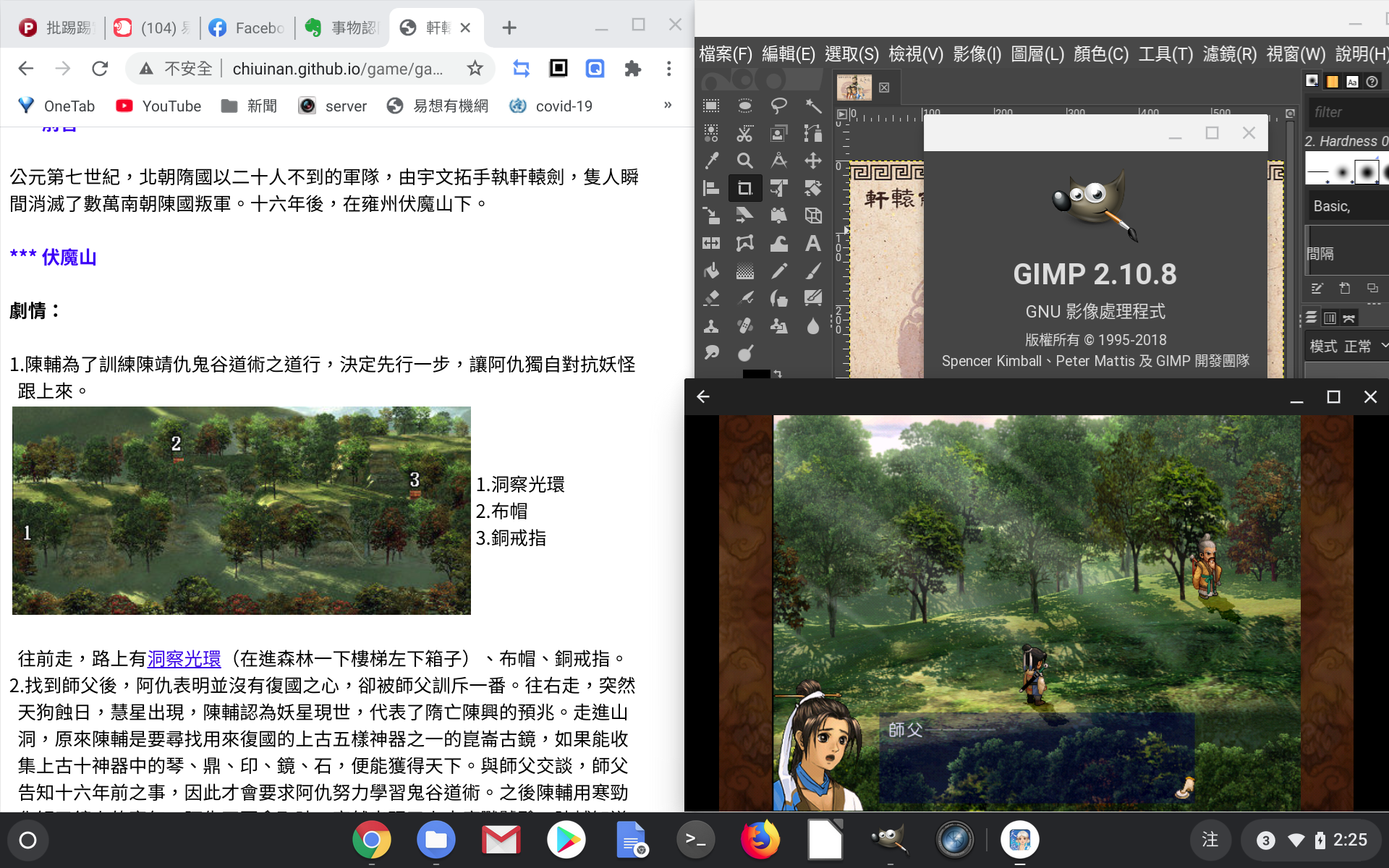Open the 洞察光環 hyperlink
This screenshot has width=1389, height=868.
pyautogui.click(x=184, y=658)
